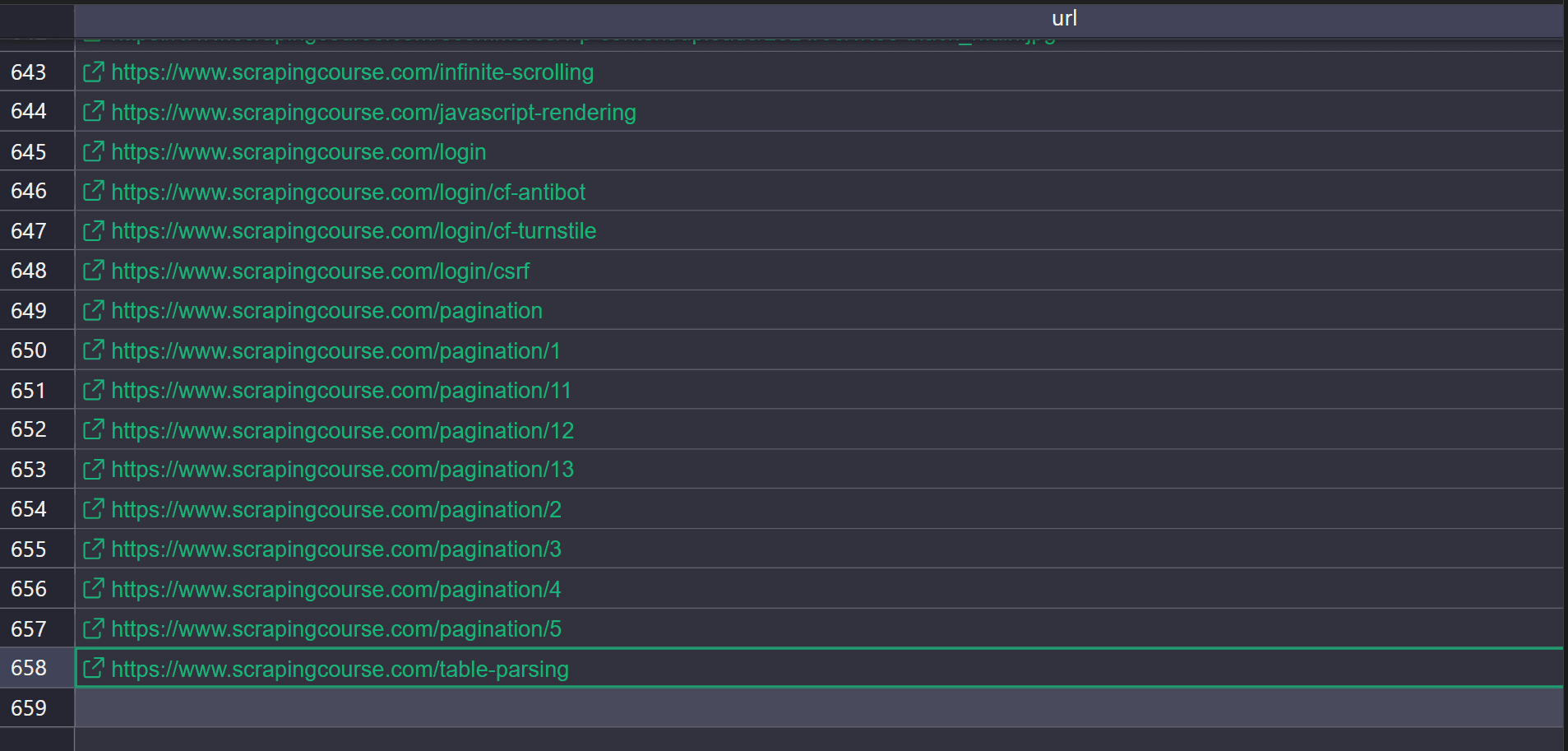Open the login/cf-antibot link
Screen dimensions: 1568x751
348,192
